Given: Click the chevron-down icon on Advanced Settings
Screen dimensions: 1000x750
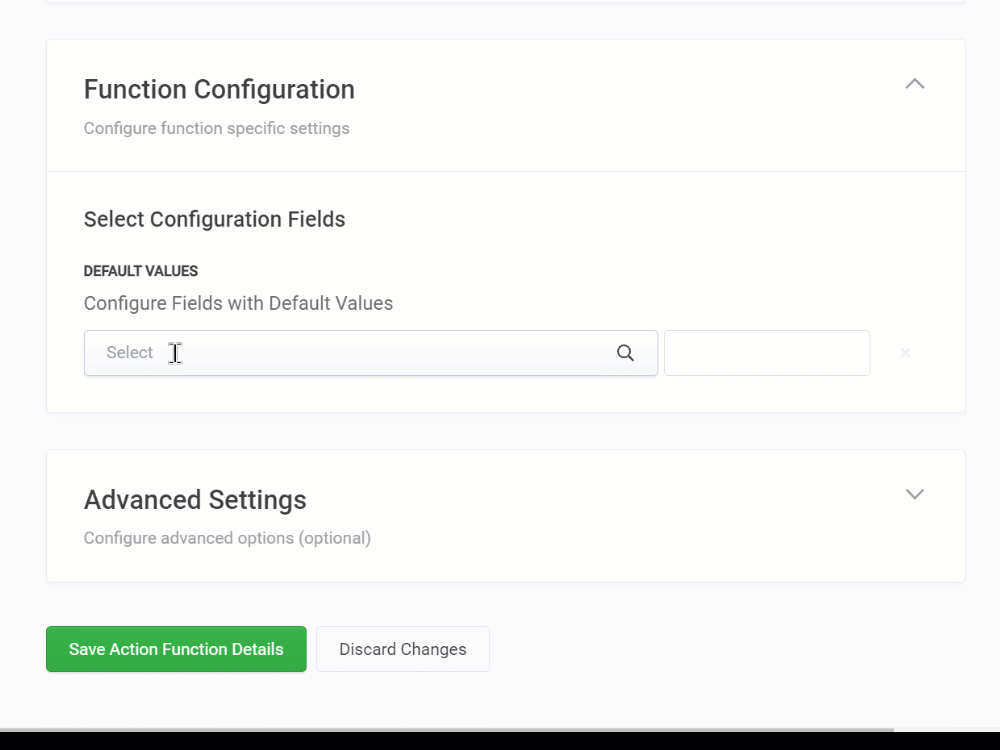Looking at the screenshot, I should coord(914,494).
